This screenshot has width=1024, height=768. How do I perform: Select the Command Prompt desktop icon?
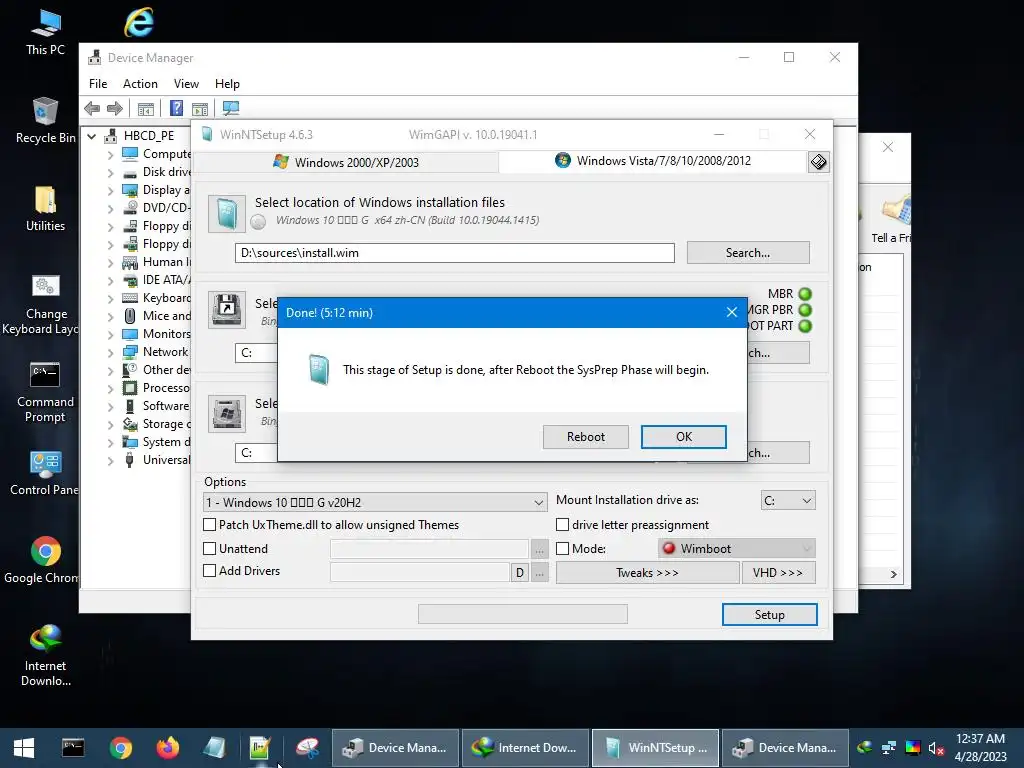(45, 392)
